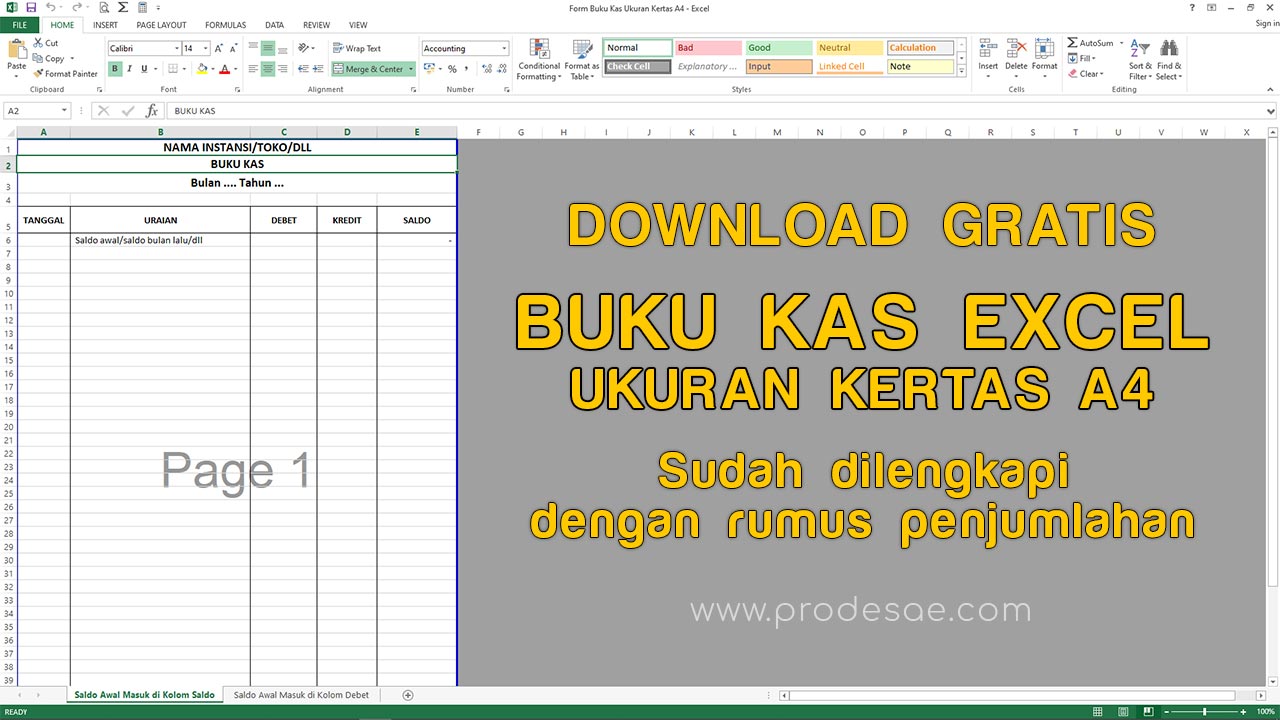Click the Paste clipboard icon
Image resolution: width=1280 pixels, height=720 pixels.
(17, 50)
